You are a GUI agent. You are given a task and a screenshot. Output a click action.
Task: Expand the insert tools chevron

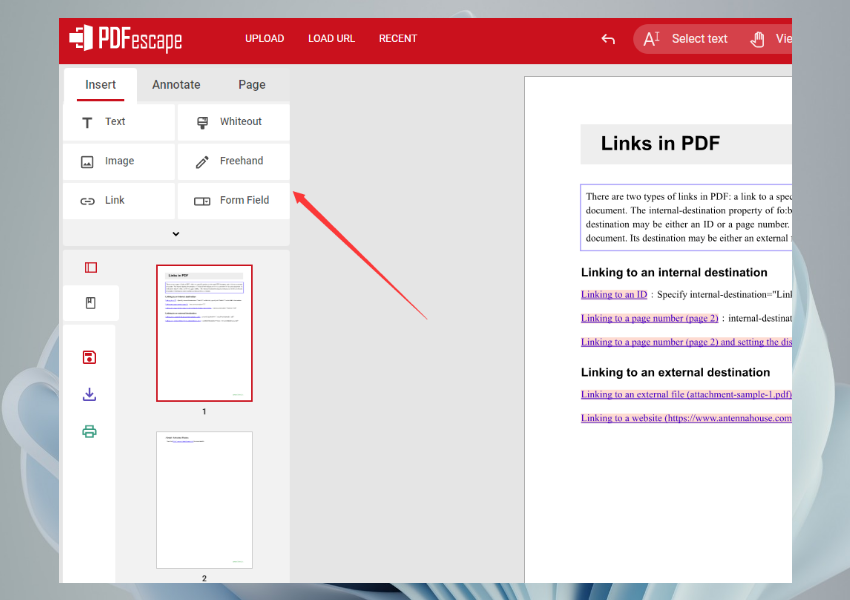175,233
